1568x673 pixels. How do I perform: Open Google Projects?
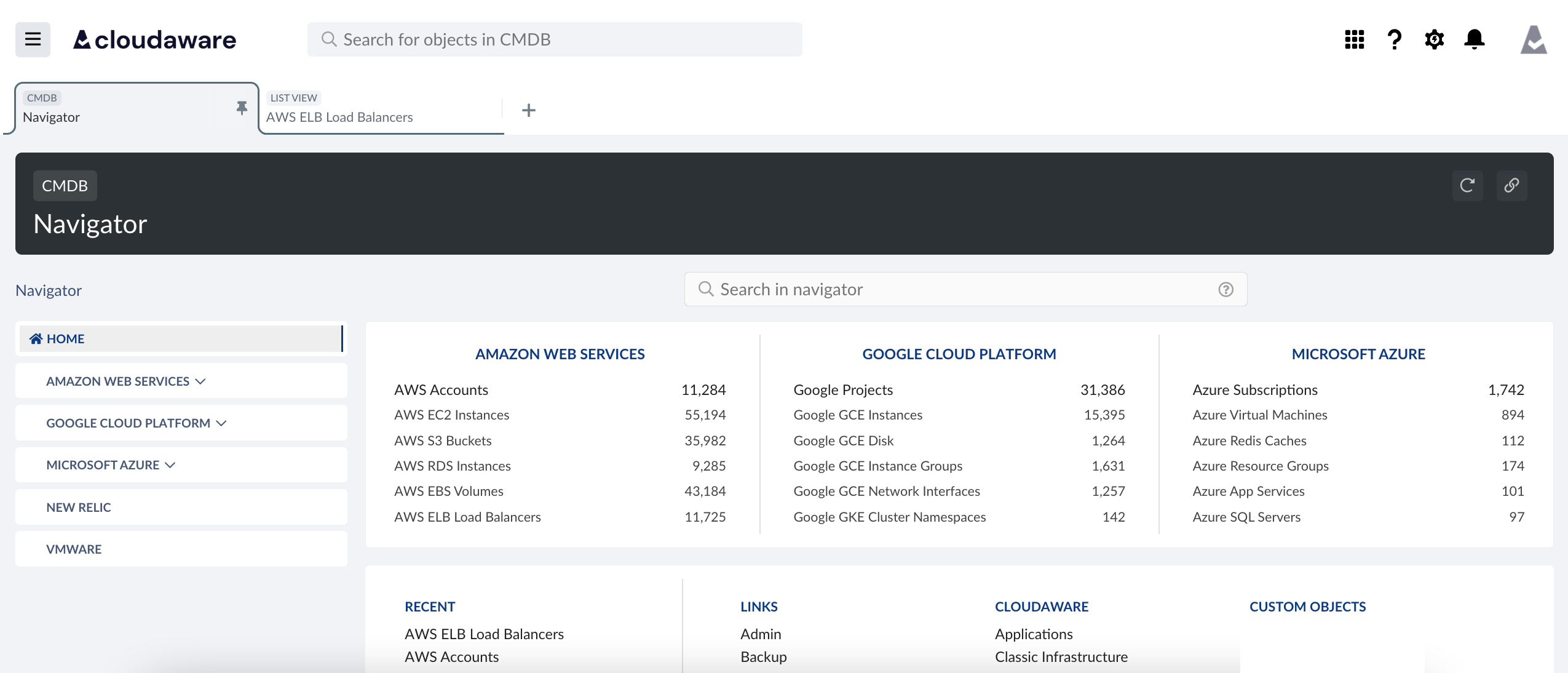pyautogui.click(x=843, y=389)
